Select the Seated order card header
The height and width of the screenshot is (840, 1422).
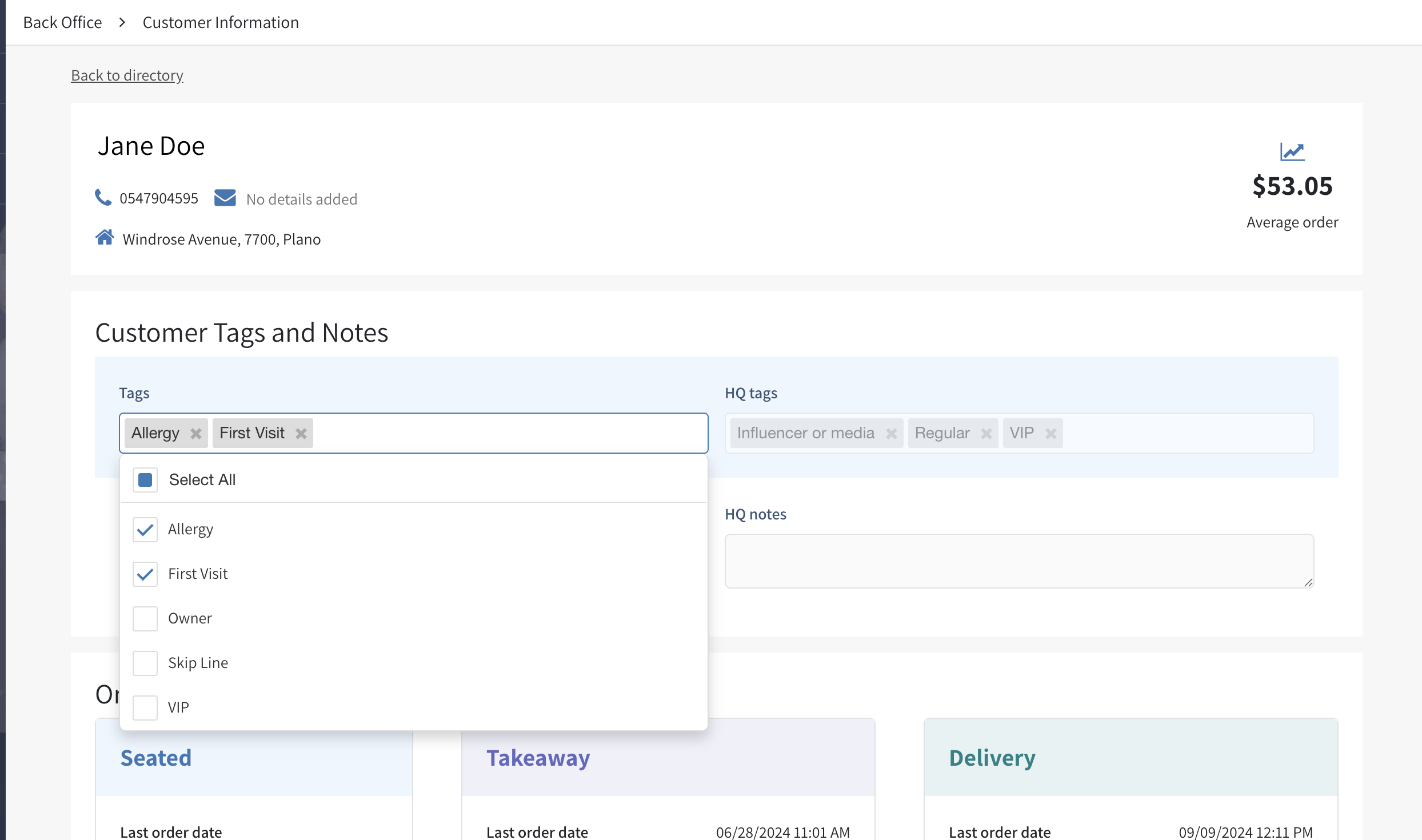[x=254, y=763]
